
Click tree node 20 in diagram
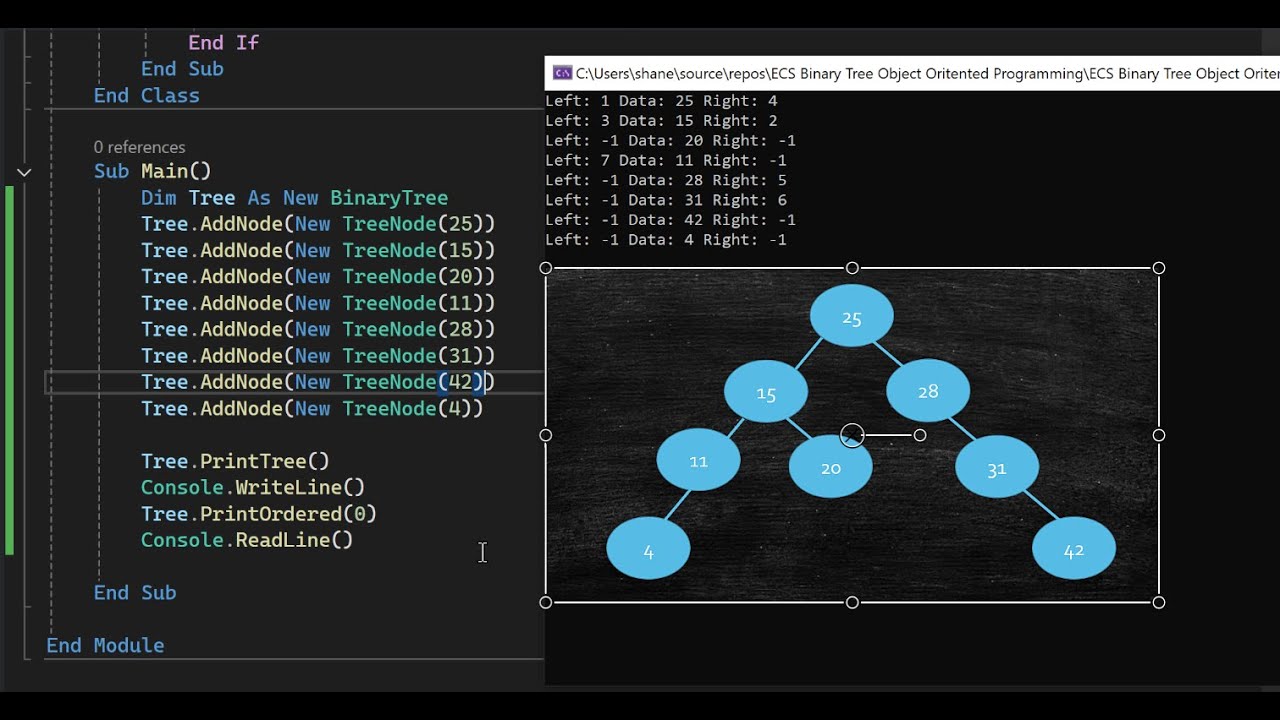830,467
